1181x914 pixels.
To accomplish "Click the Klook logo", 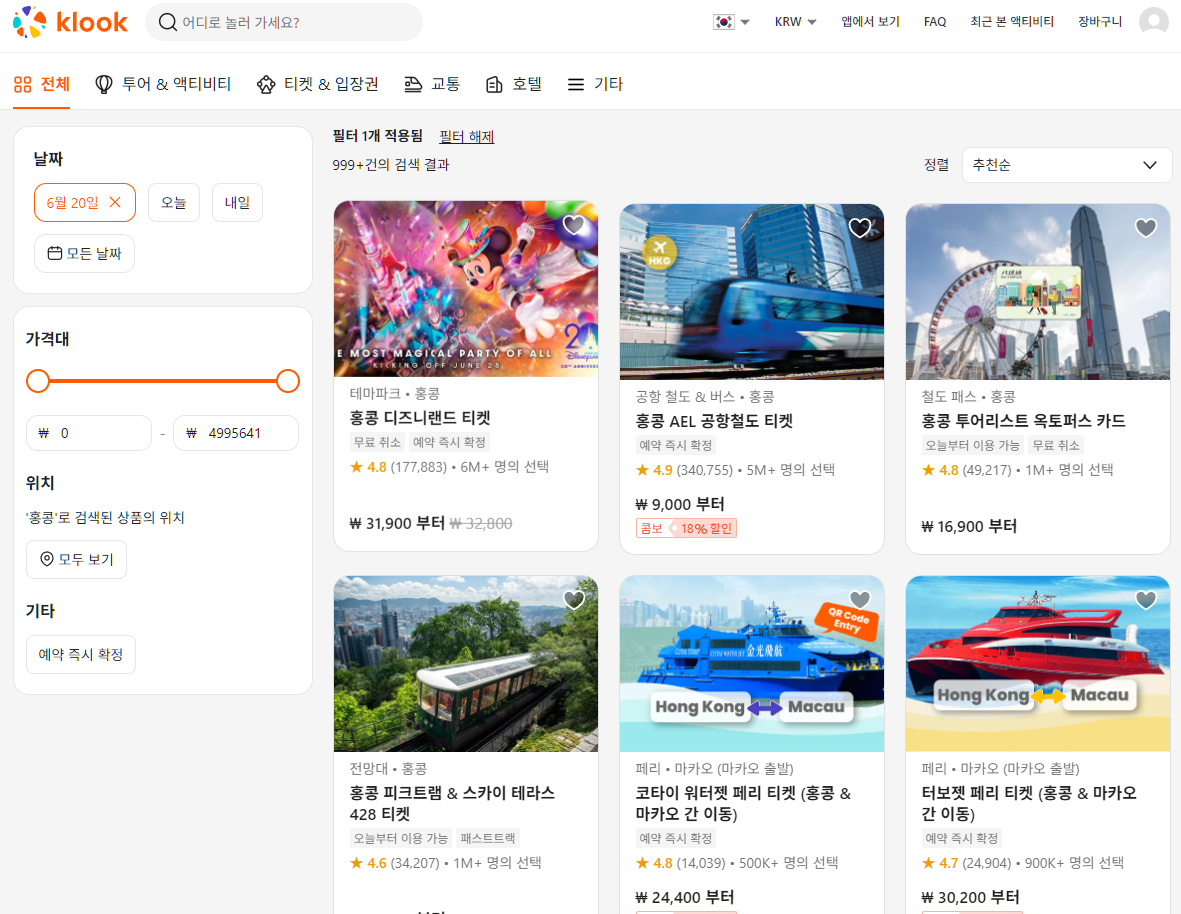I will tap(70, 22).
